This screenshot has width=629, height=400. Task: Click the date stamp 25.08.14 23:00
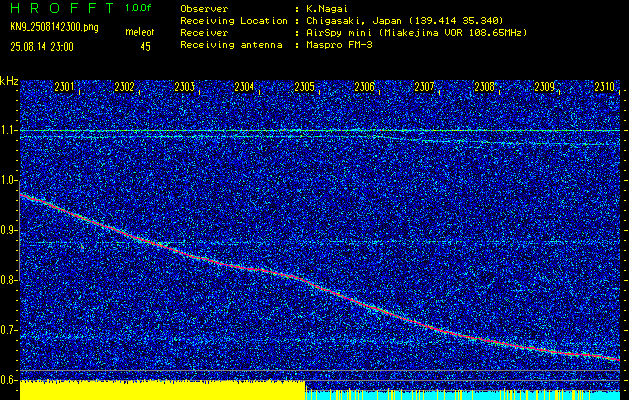point(42,47)
